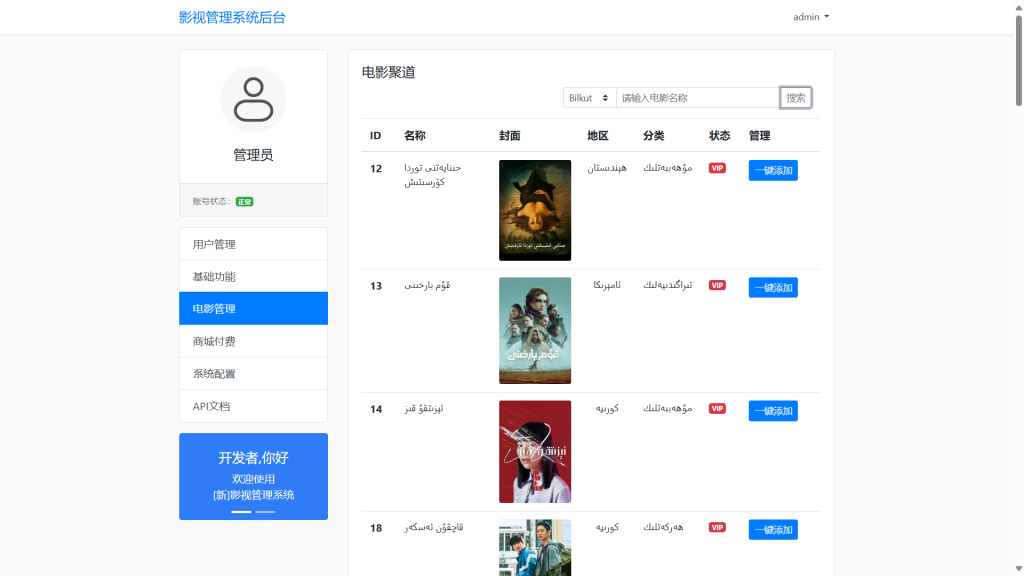The height and width of the screenshot is (576, 1024).
Task: Click 一键添加 button for movie ID 12
Action: point(773,170)
